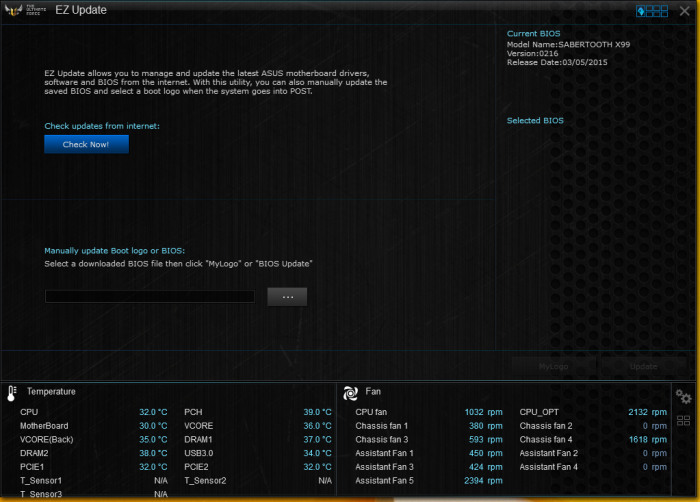Click the Check updates from internet label
The width and height of the screenshot is (700, 502).
[x=102, y=126]
